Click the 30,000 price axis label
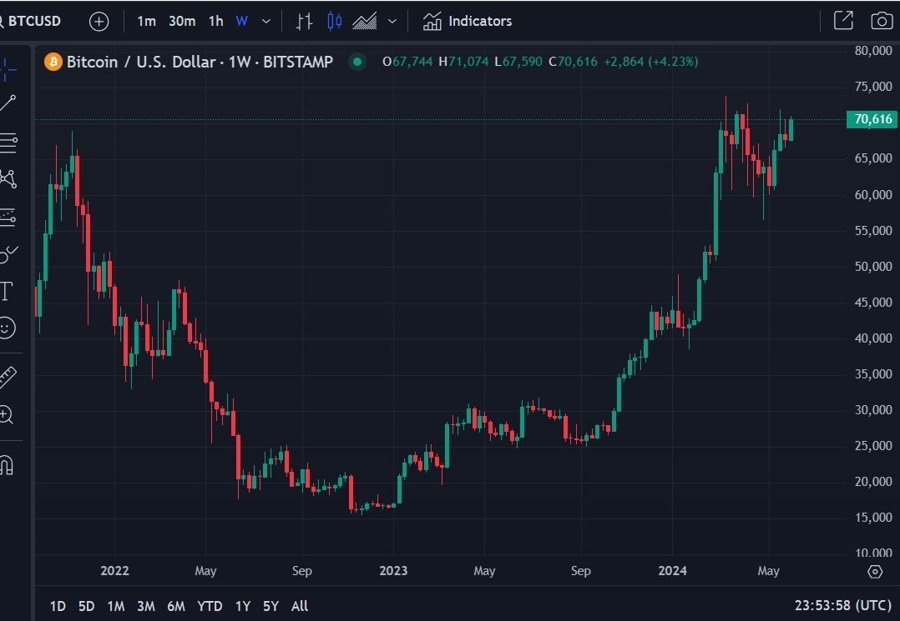This screenshot has height=621, width=900. [873, 410]
